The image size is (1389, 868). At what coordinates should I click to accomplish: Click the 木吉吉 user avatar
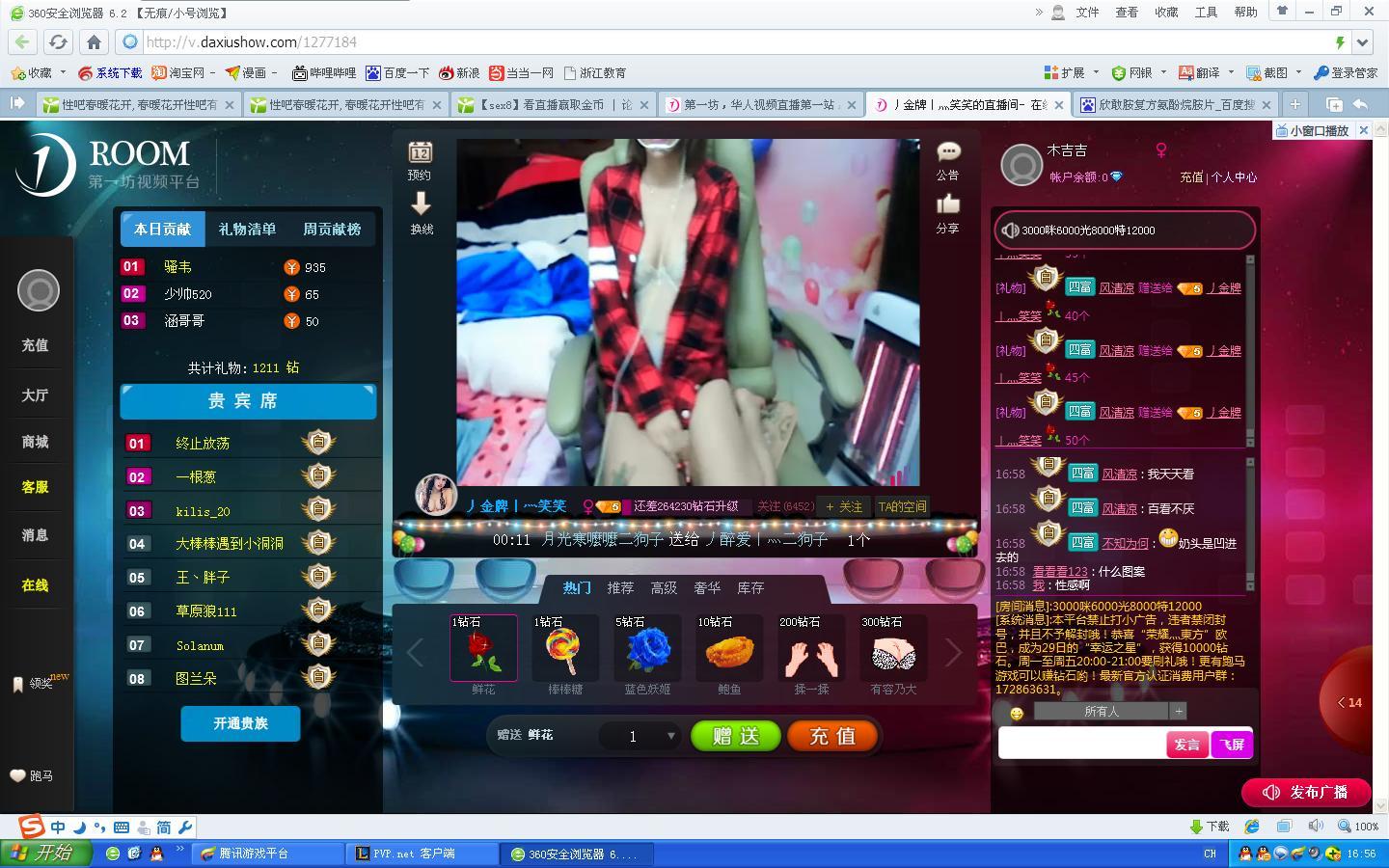click(1021, 165)
